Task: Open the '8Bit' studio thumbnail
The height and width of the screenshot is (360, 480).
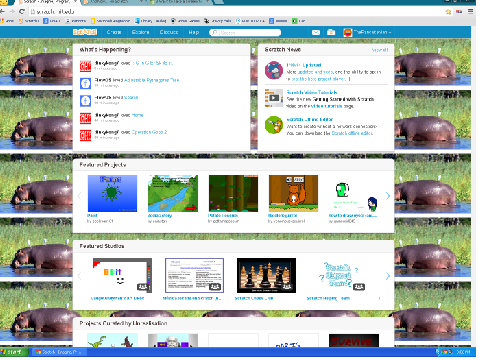Action: [122, 275]
